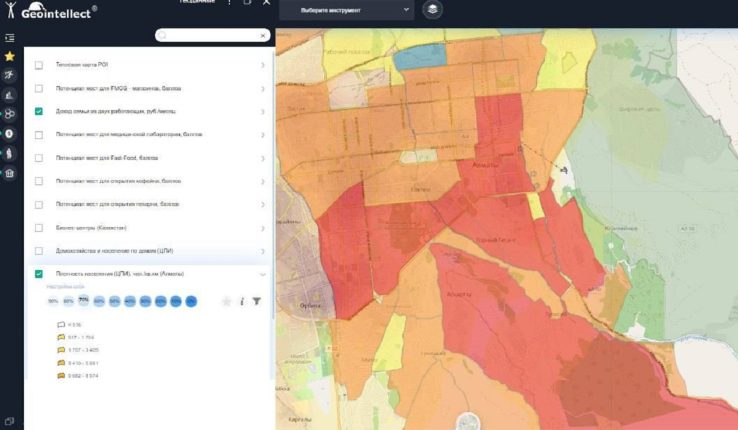The width and height of the screenshot is (738, 430).
Task: Expand bakery potential row chevron
Action: point(263,205)
